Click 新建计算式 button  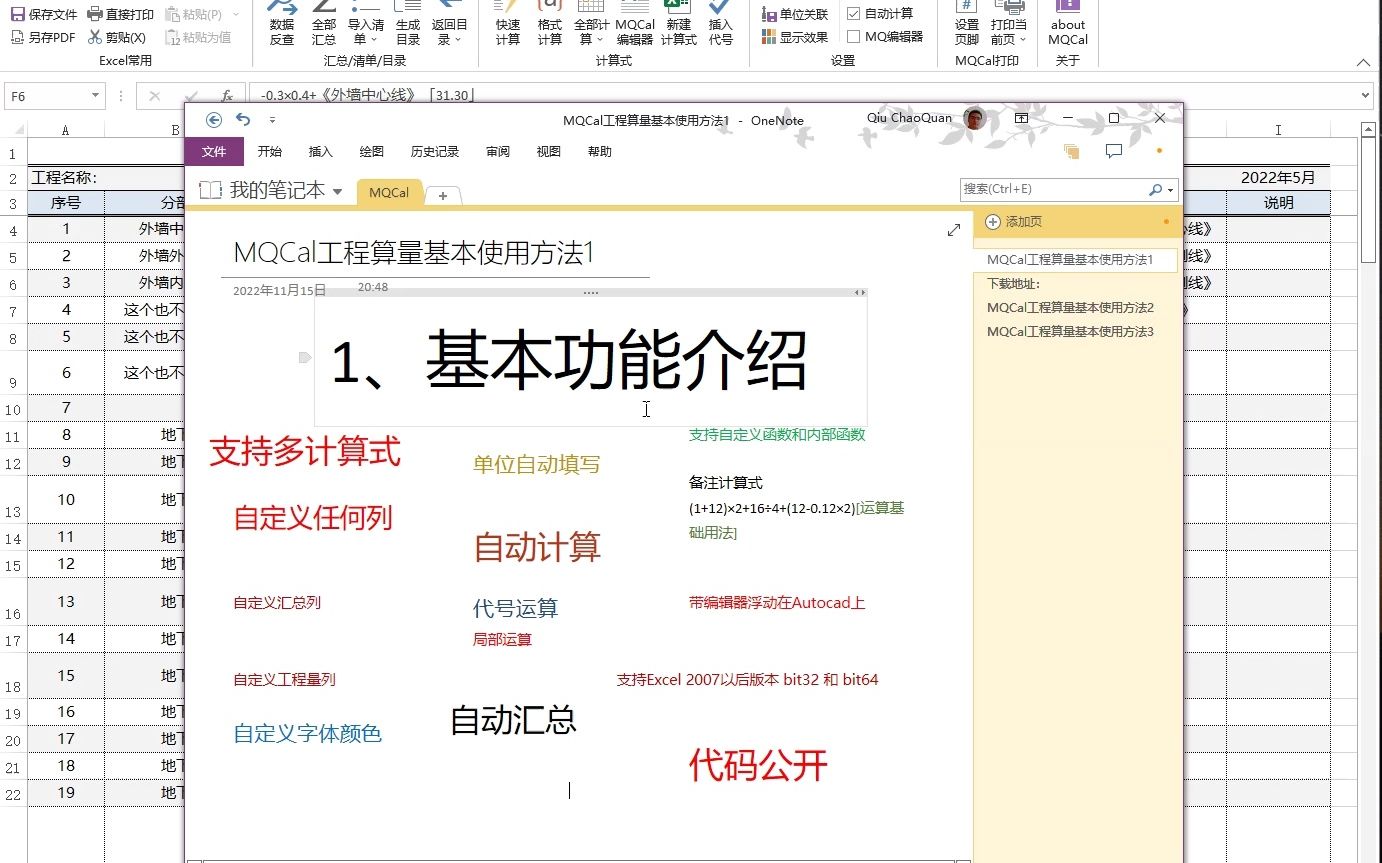[679, 24]
